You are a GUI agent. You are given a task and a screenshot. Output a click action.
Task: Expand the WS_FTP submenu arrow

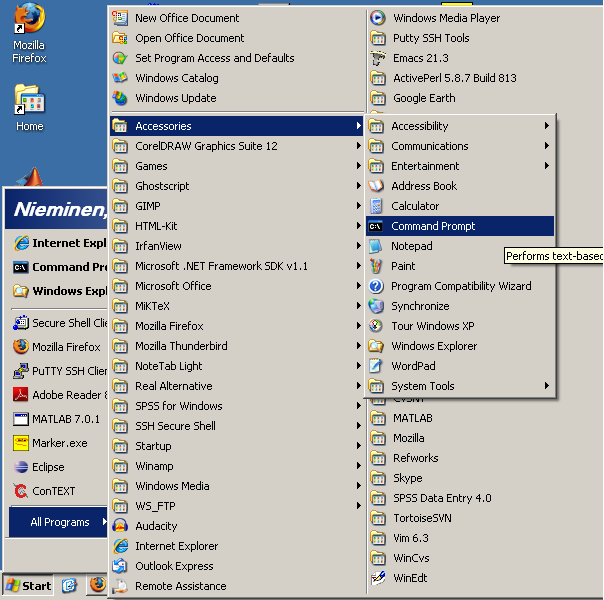click(x=359, y=506)
